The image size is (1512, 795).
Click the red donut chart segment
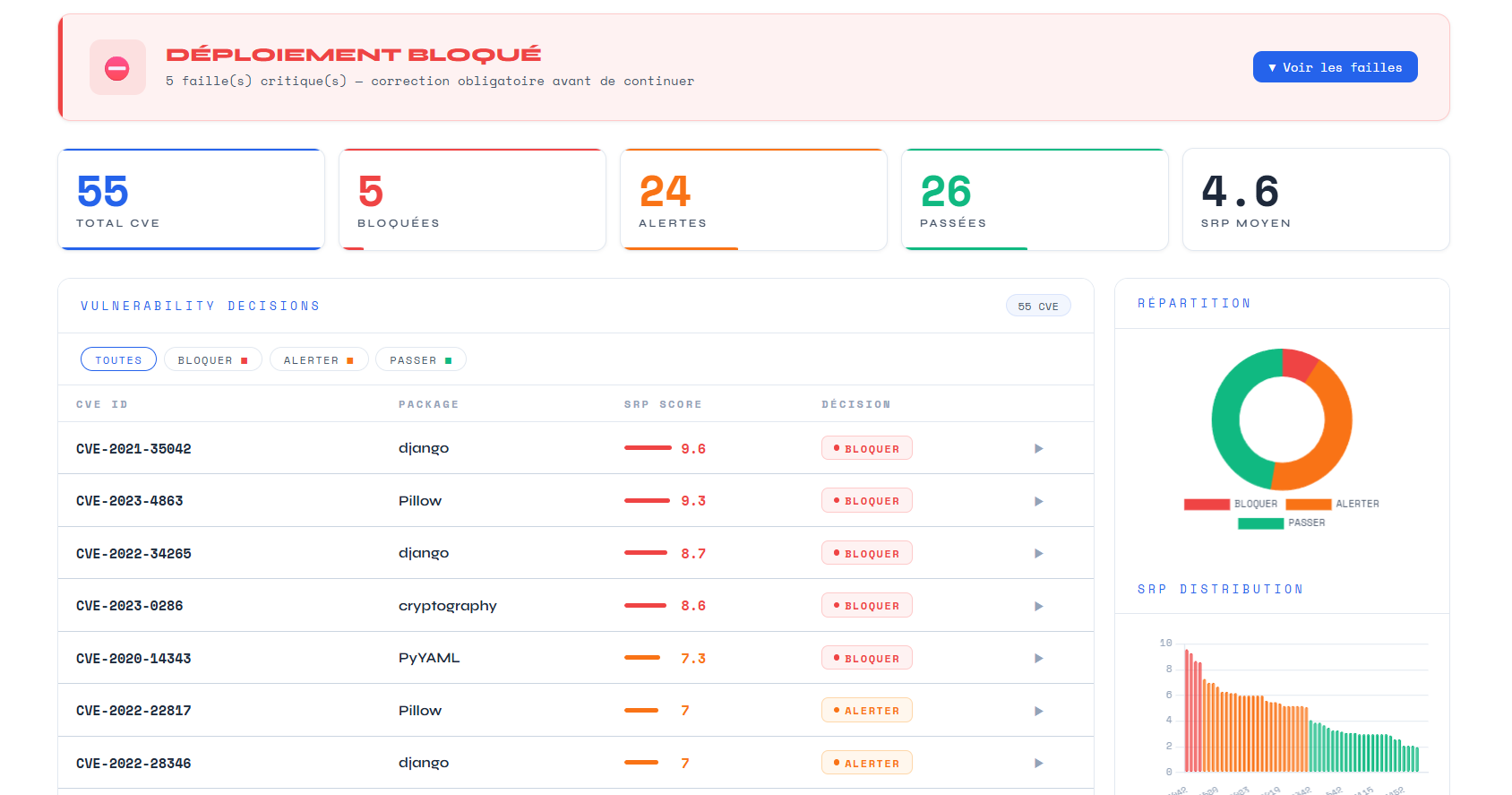click(1298, 363)
